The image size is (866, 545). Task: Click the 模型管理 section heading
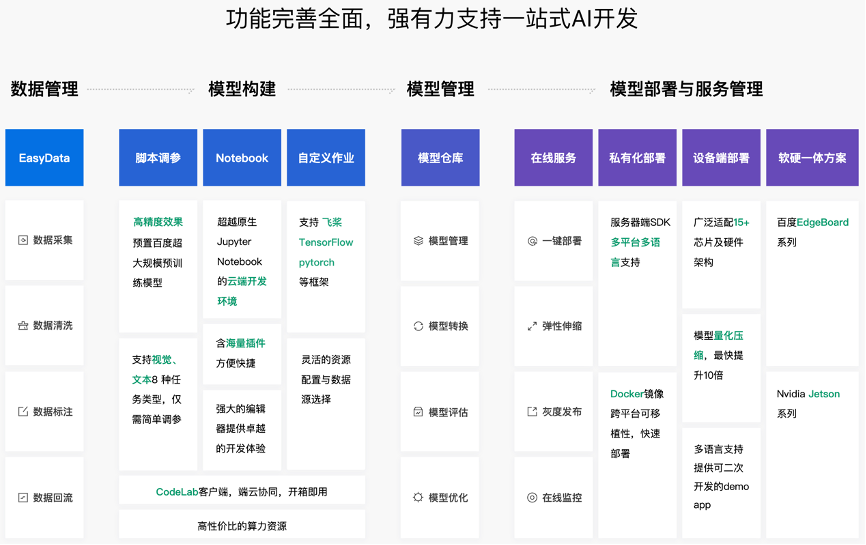440,89
